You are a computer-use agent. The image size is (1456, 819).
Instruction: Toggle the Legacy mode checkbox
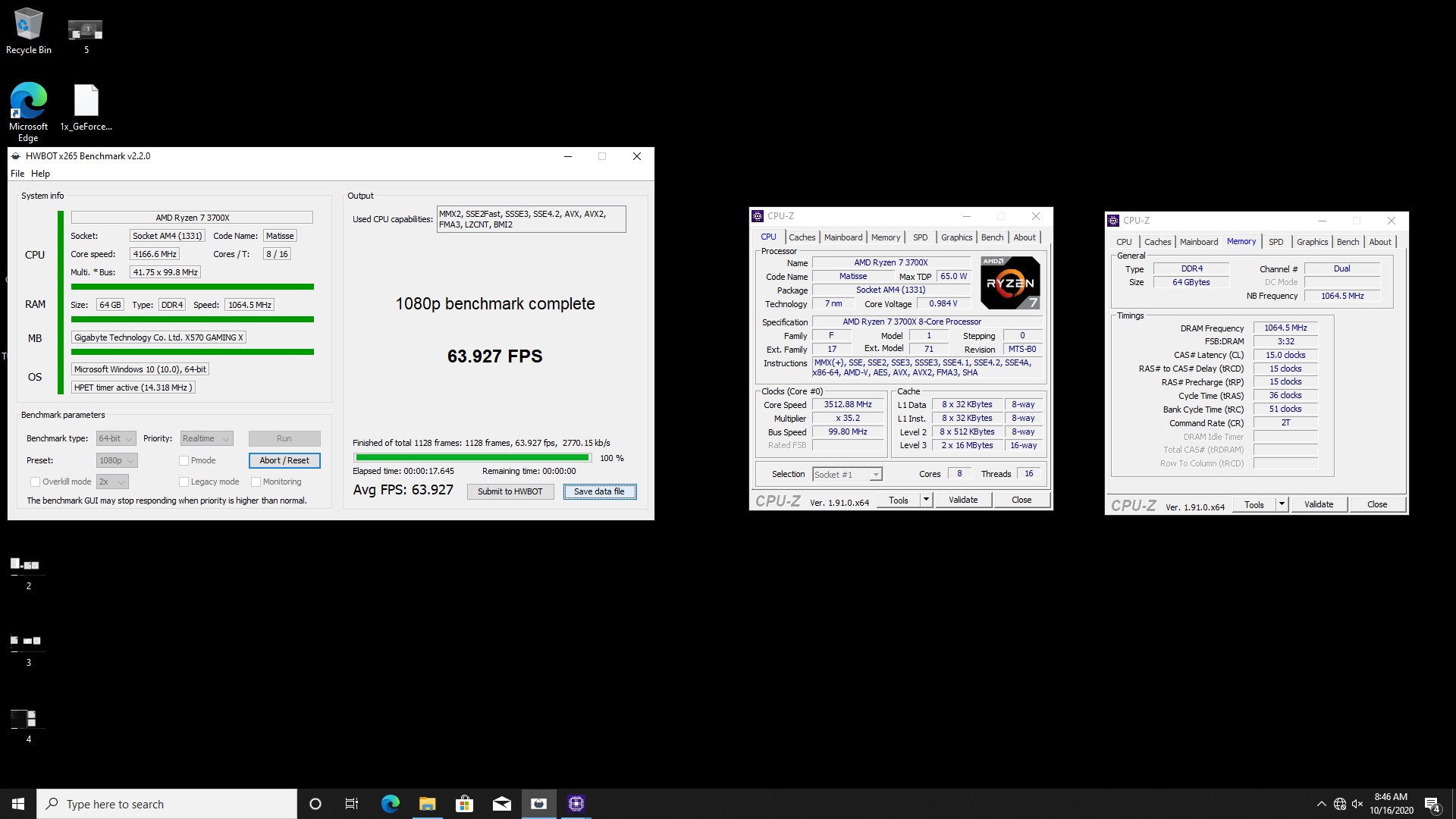[184, 482]
